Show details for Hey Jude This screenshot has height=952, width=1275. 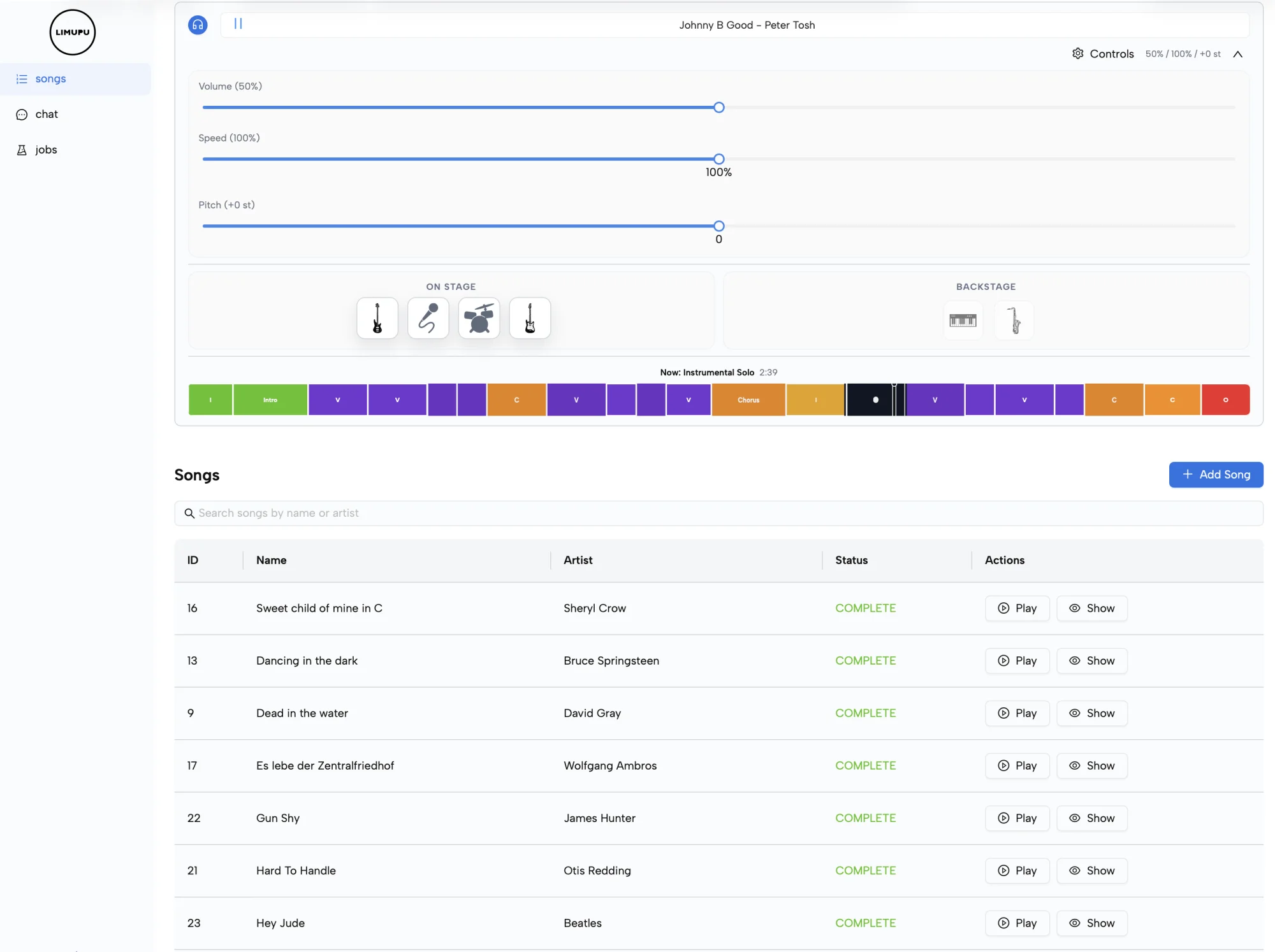tap(1091, 923)
